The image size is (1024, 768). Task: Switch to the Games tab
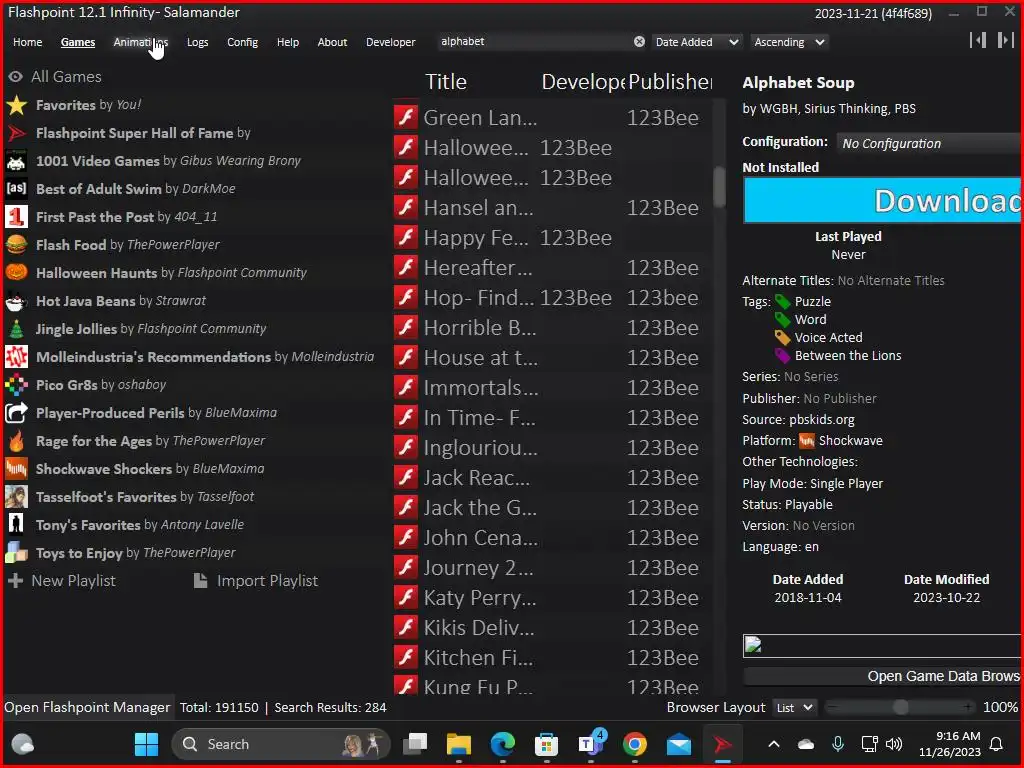pos(78,42)
